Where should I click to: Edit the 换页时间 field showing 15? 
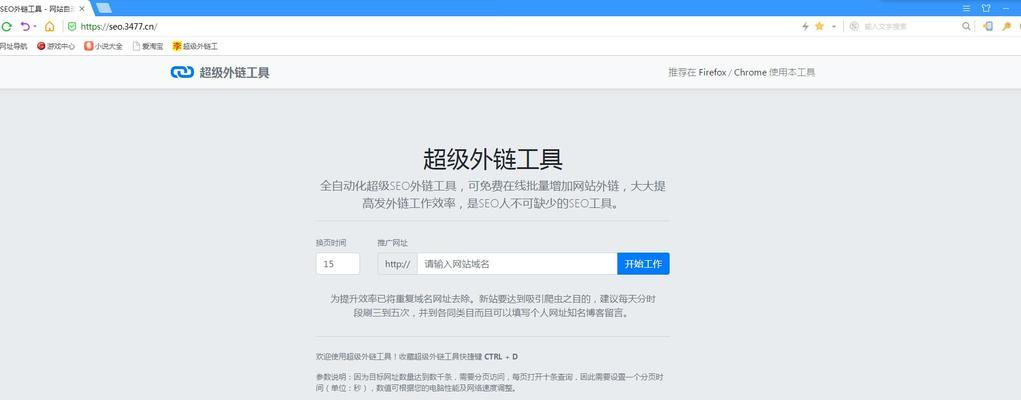(338, 264)
